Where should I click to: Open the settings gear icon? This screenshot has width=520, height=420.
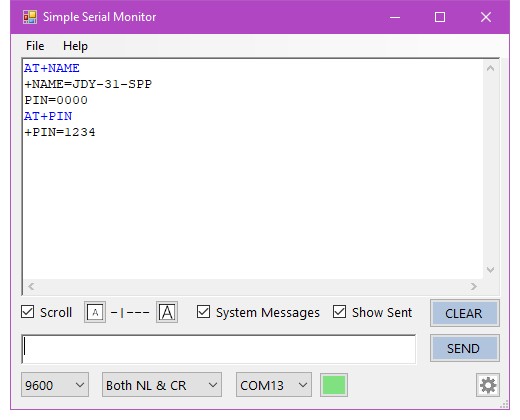[488, 385]
